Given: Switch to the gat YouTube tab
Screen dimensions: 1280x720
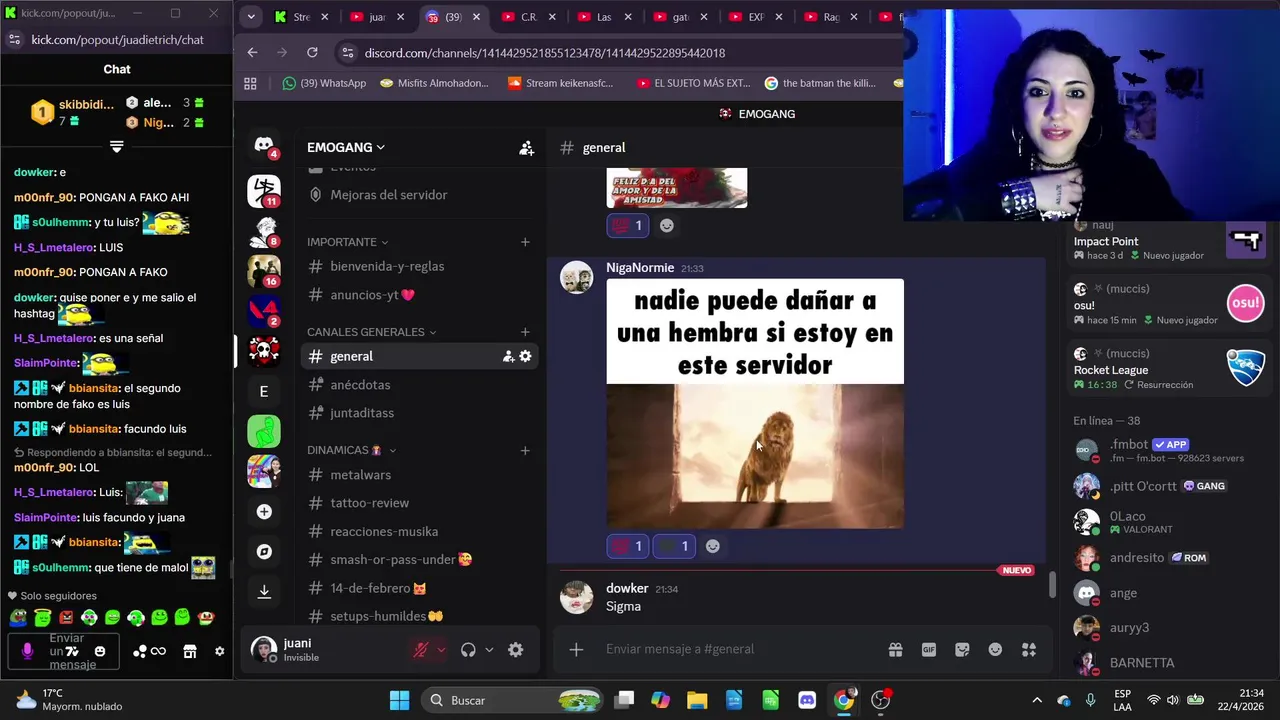Looking at the screenshot, I should click(680, 17).
